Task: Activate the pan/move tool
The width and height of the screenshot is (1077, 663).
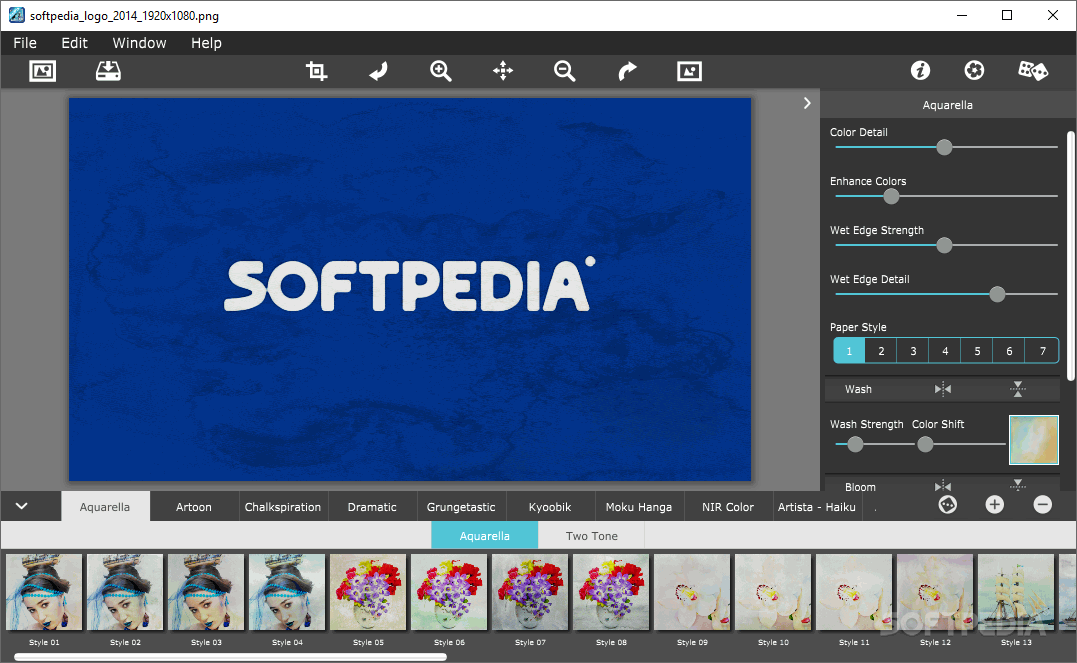Action: (x=503, y=71)
